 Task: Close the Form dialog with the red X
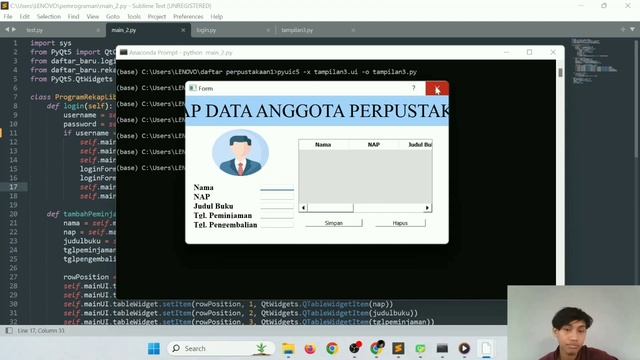pos(437,89)
